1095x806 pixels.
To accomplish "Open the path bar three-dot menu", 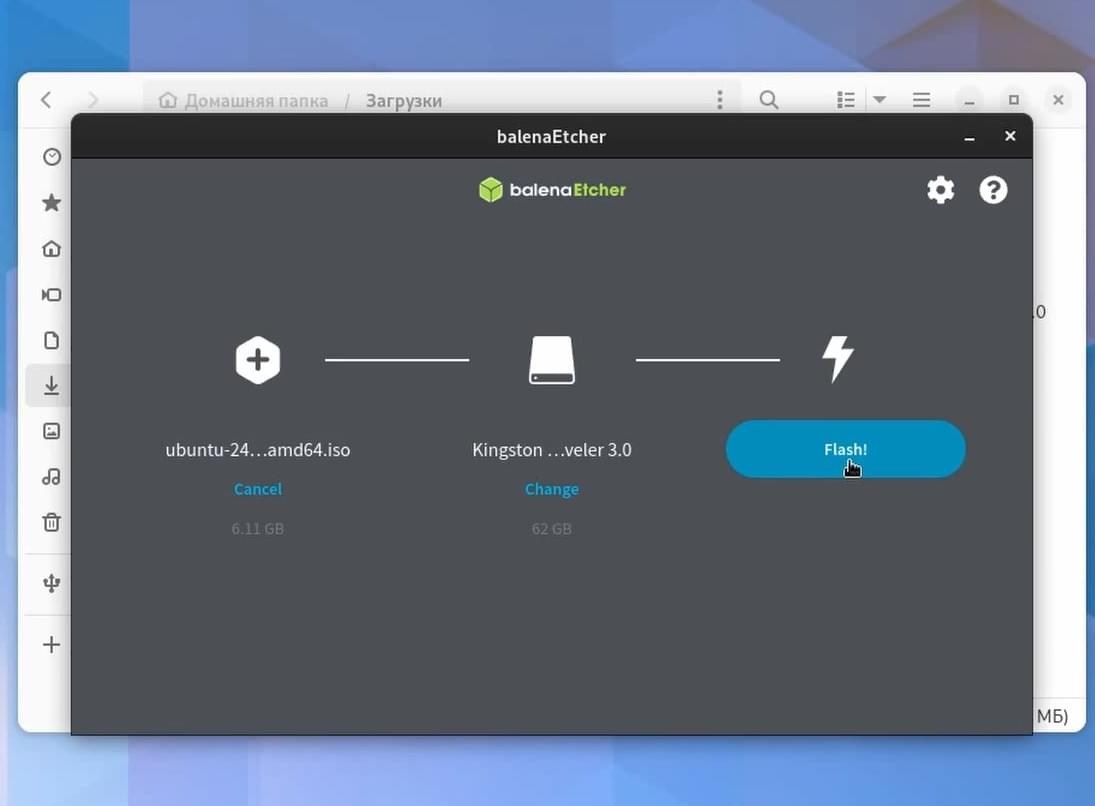I will tap(720, 100).
